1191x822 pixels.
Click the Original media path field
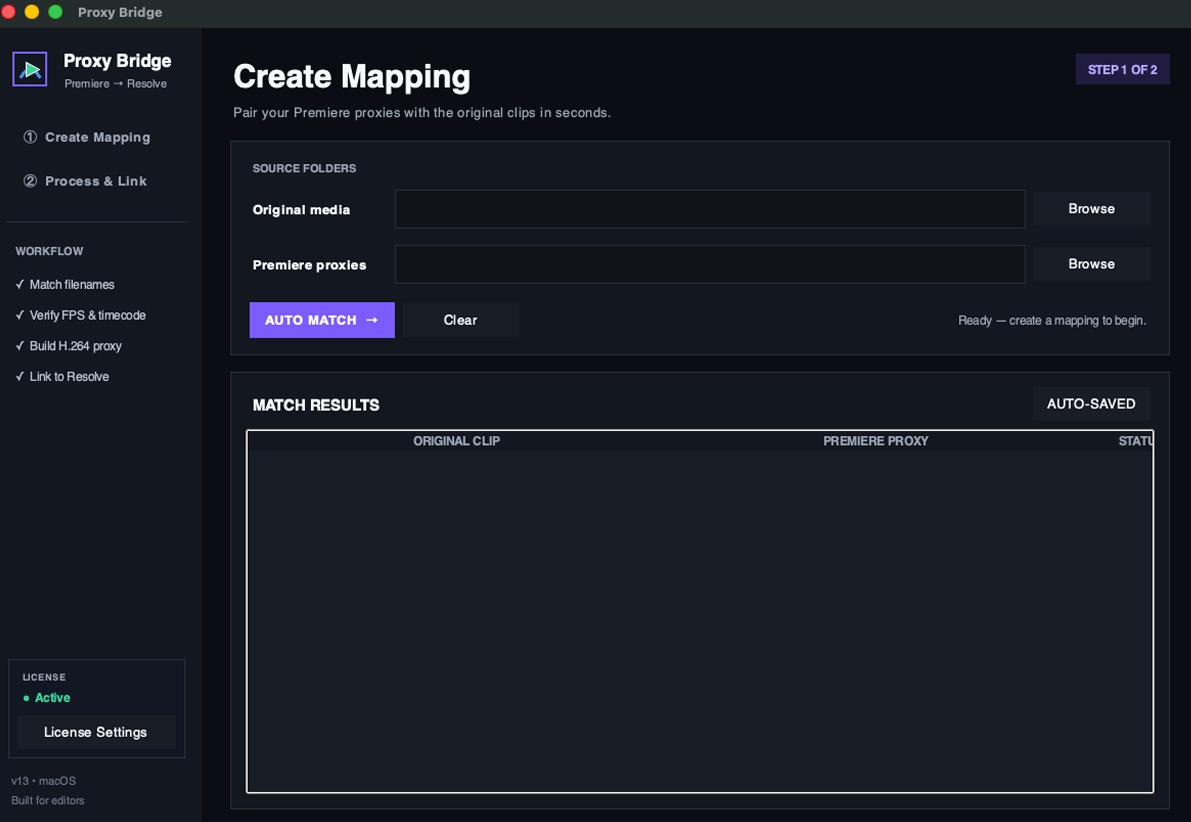[709, 209]
